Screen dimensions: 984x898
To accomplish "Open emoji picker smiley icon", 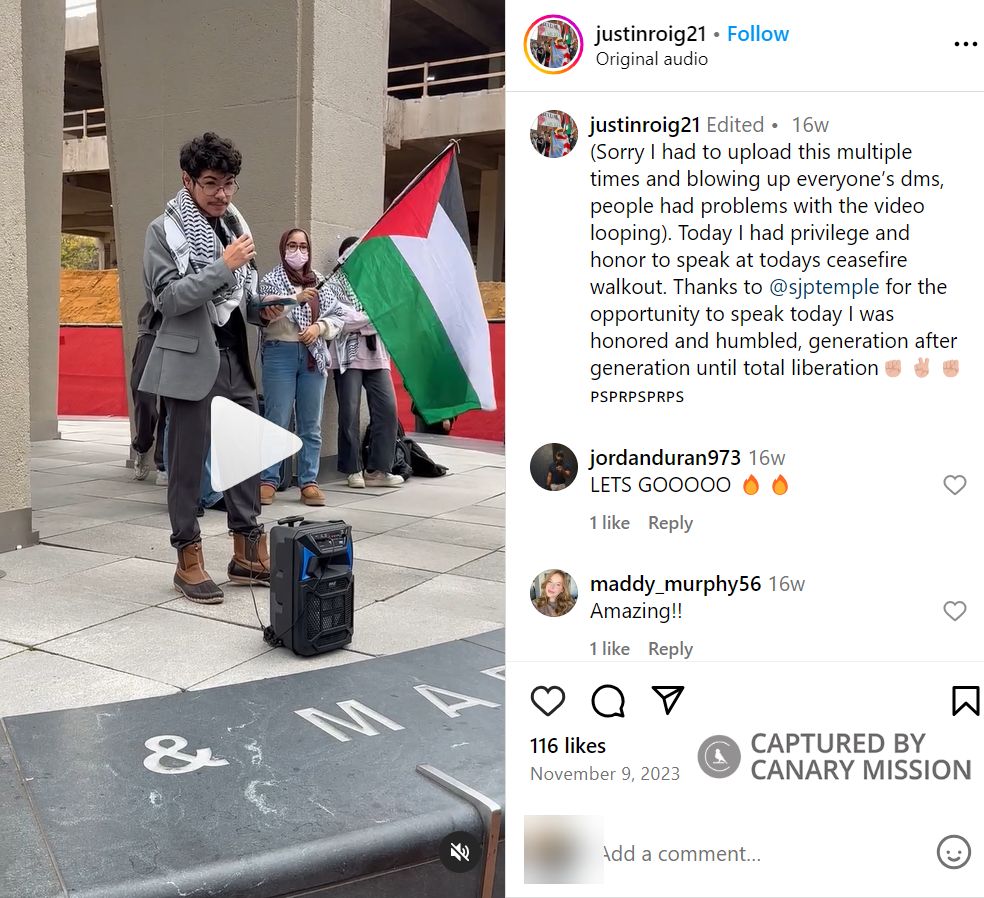I will 954,852.
